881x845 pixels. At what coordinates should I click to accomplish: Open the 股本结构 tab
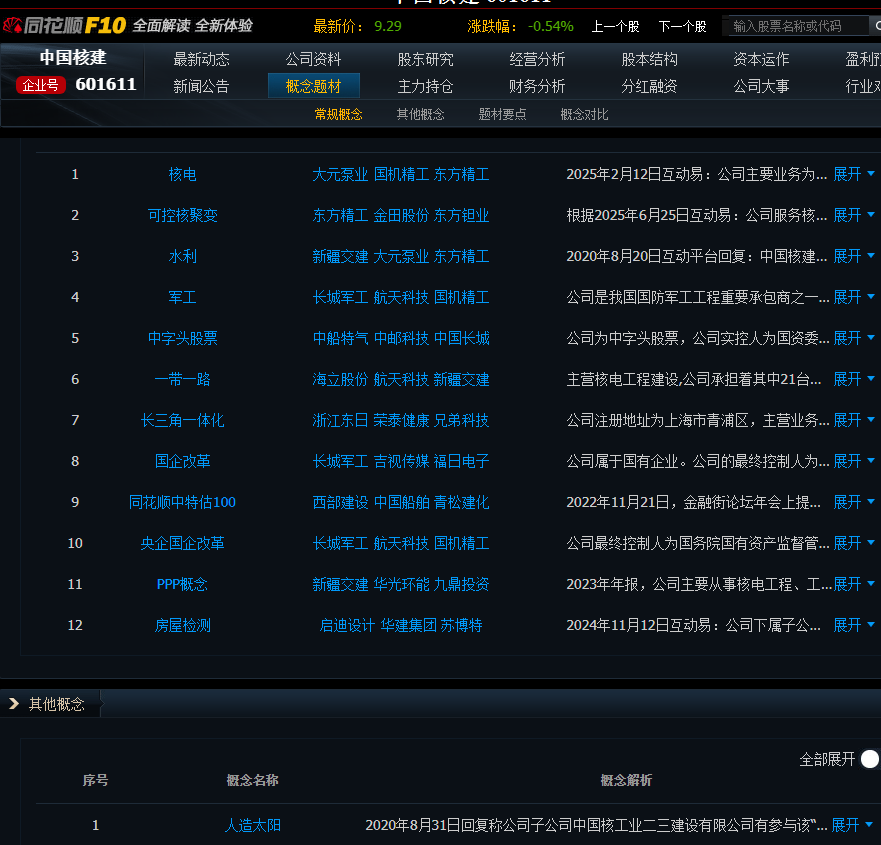(649, 59)
